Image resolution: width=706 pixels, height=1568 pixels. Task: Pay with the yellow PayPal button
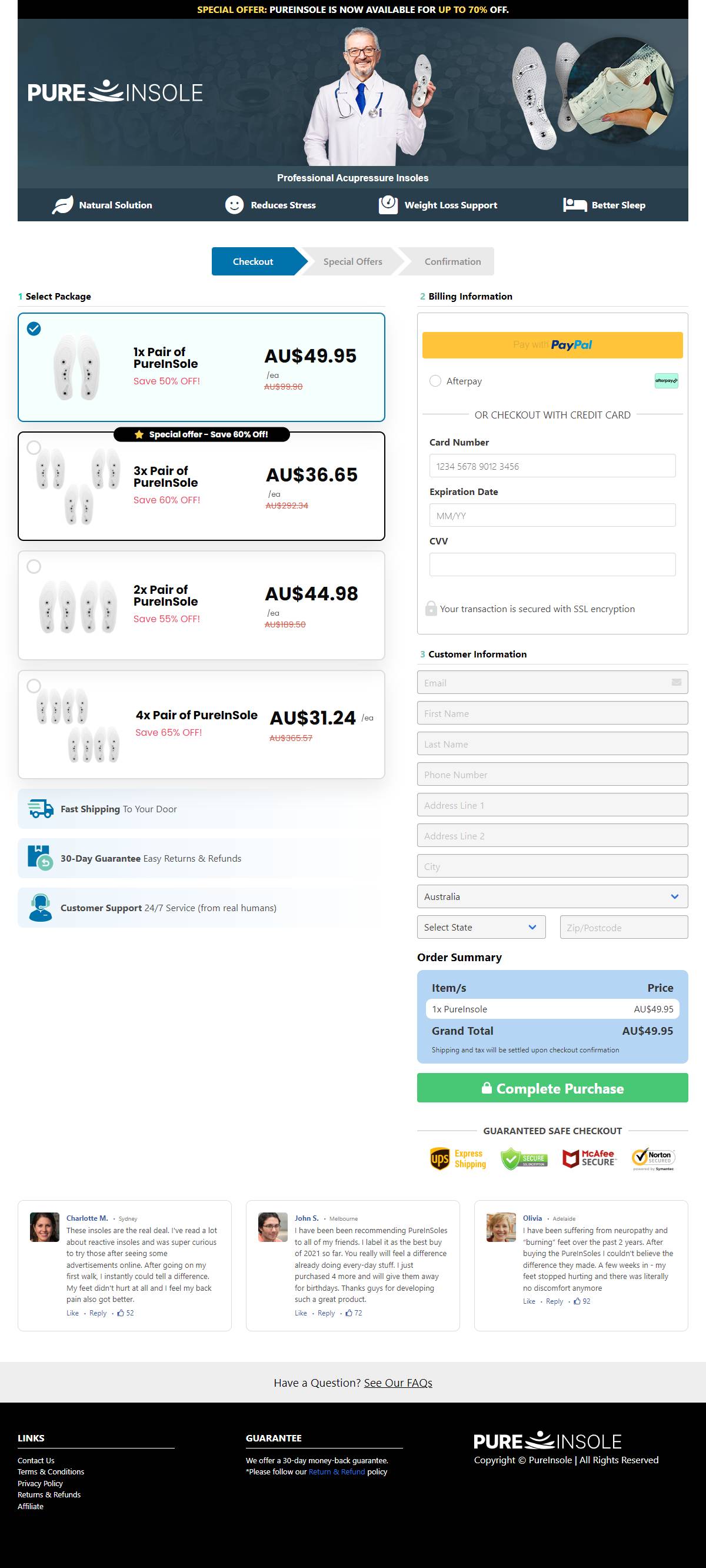click(552, 345)
